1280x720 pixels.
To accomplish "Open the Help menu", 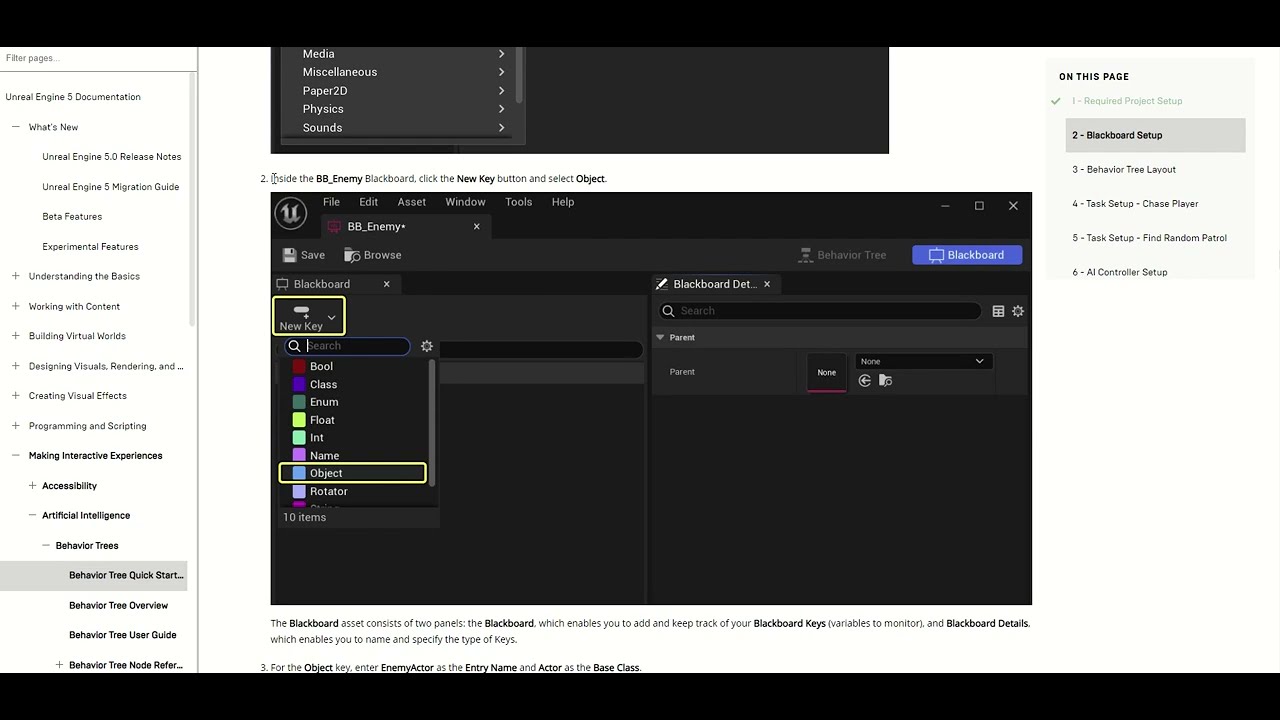I will click(563, 202).
